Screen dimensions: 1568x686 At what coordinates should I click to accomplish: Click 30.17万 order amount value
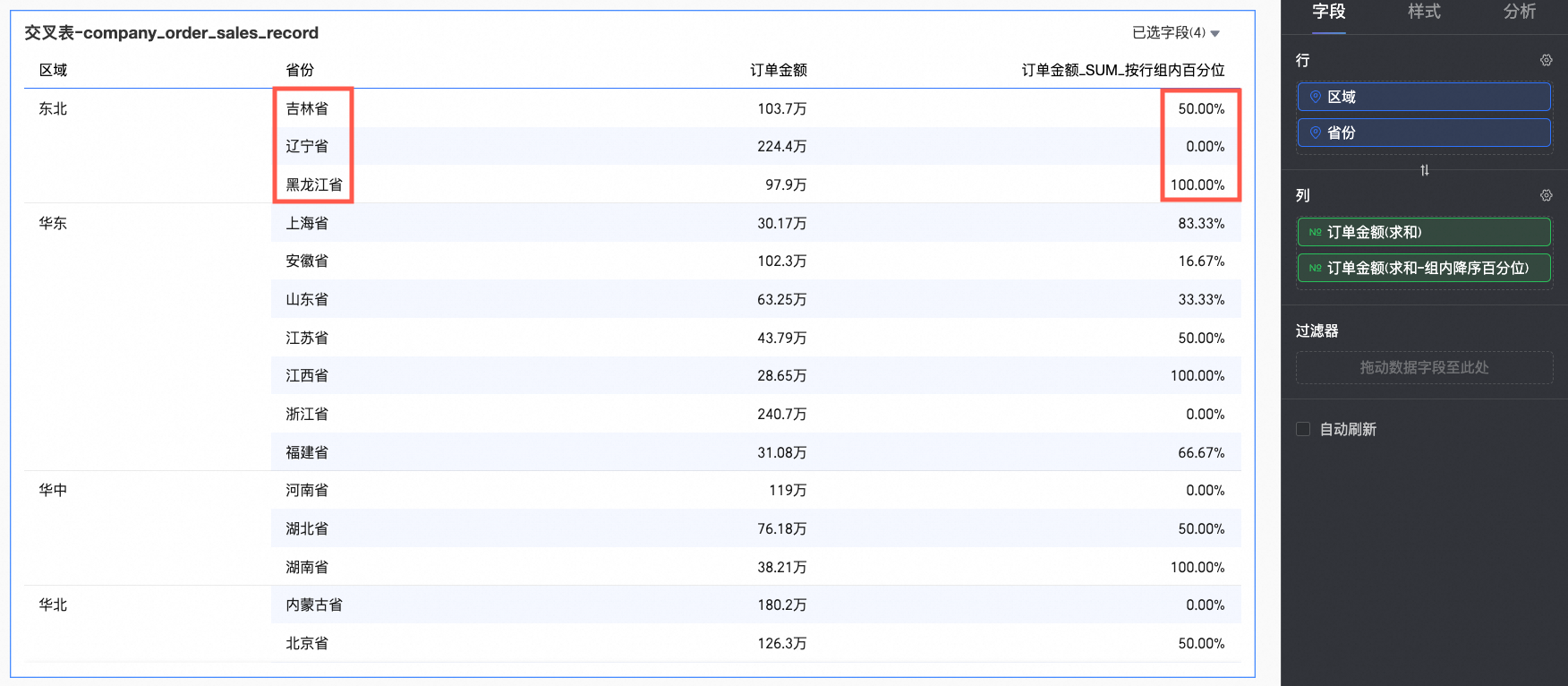click(782, 223)
